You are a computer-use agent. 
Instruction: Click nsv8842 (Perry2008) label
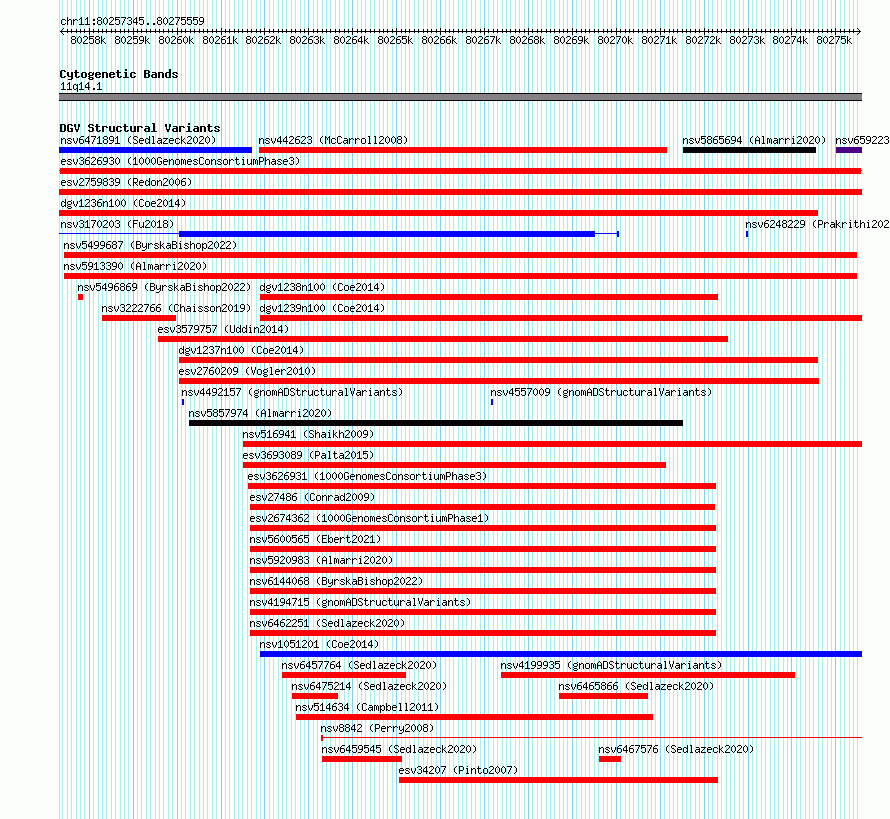pos(377,728)
